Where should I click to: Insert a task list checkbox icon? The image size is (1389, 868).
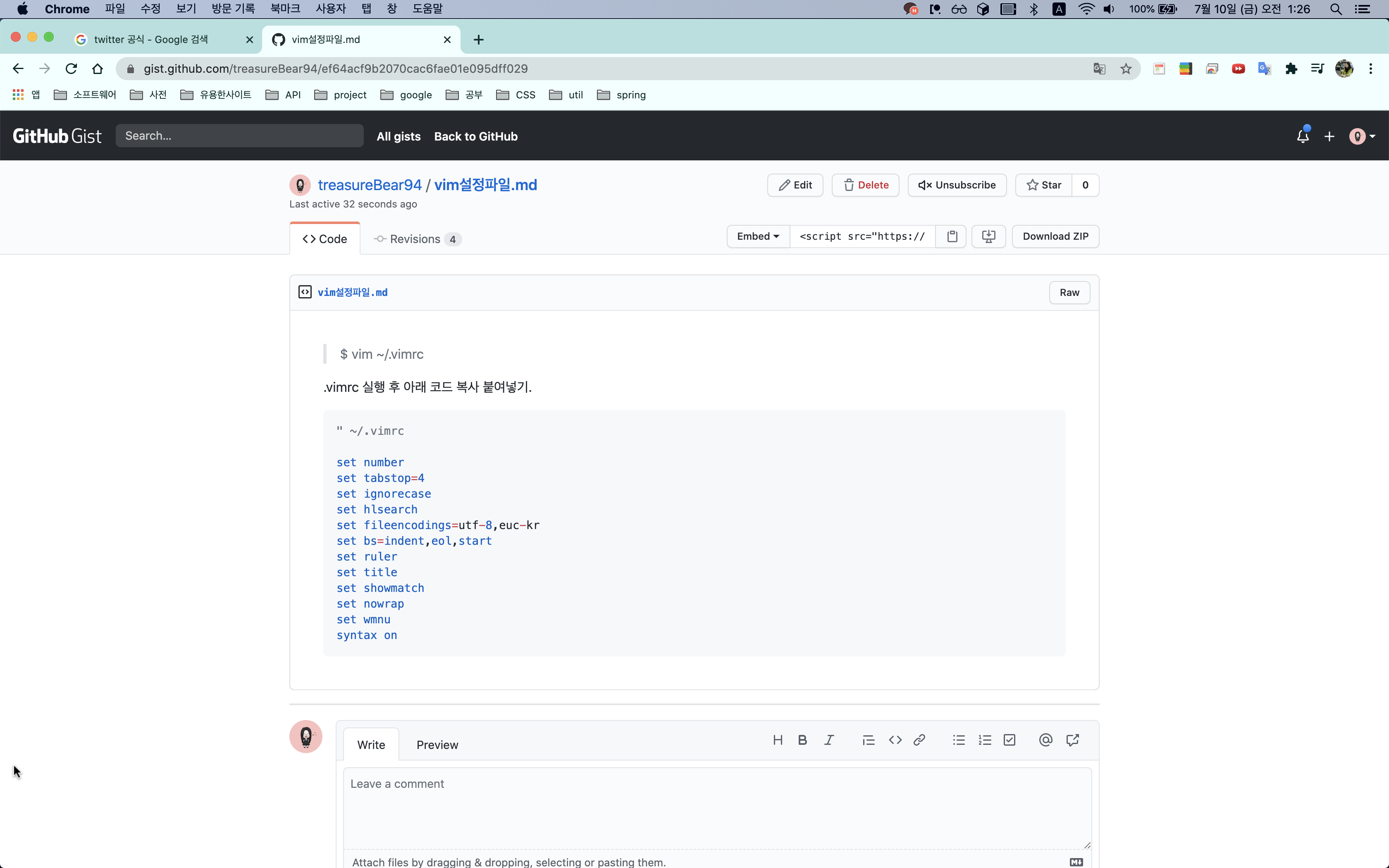pos(1010,740)
